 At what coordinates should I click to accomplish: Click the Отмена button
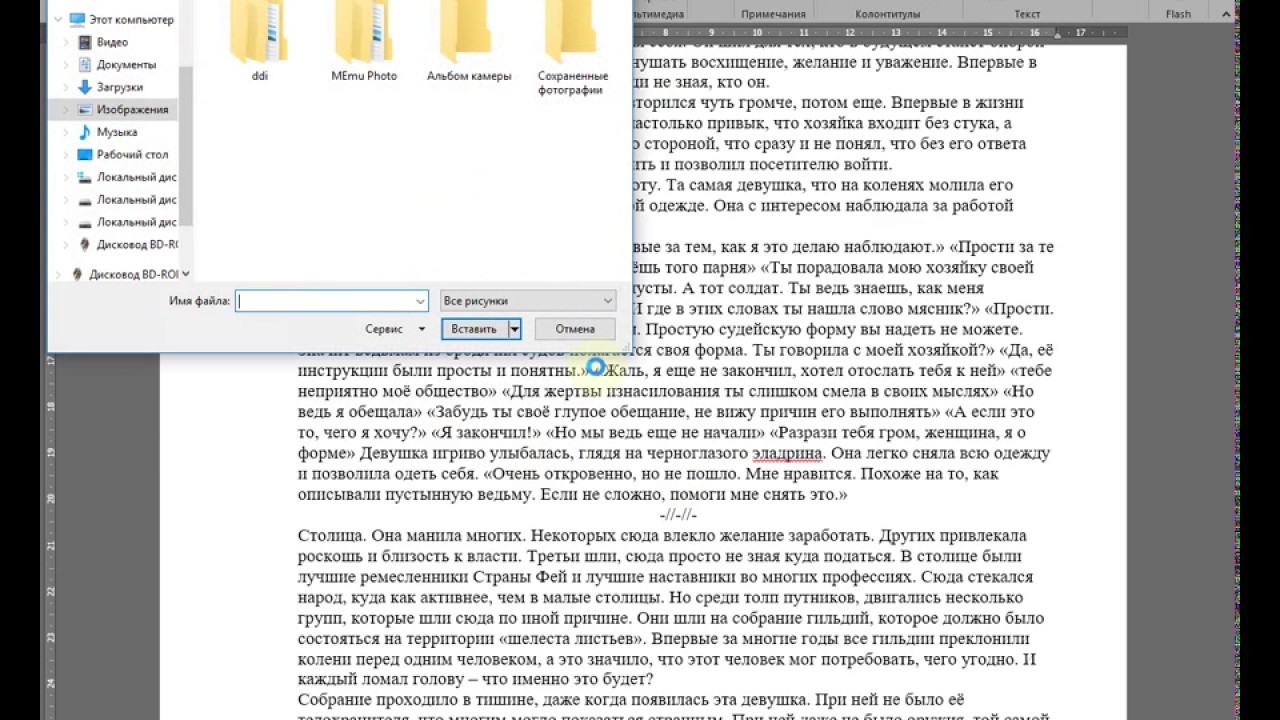tap(575, 328)
